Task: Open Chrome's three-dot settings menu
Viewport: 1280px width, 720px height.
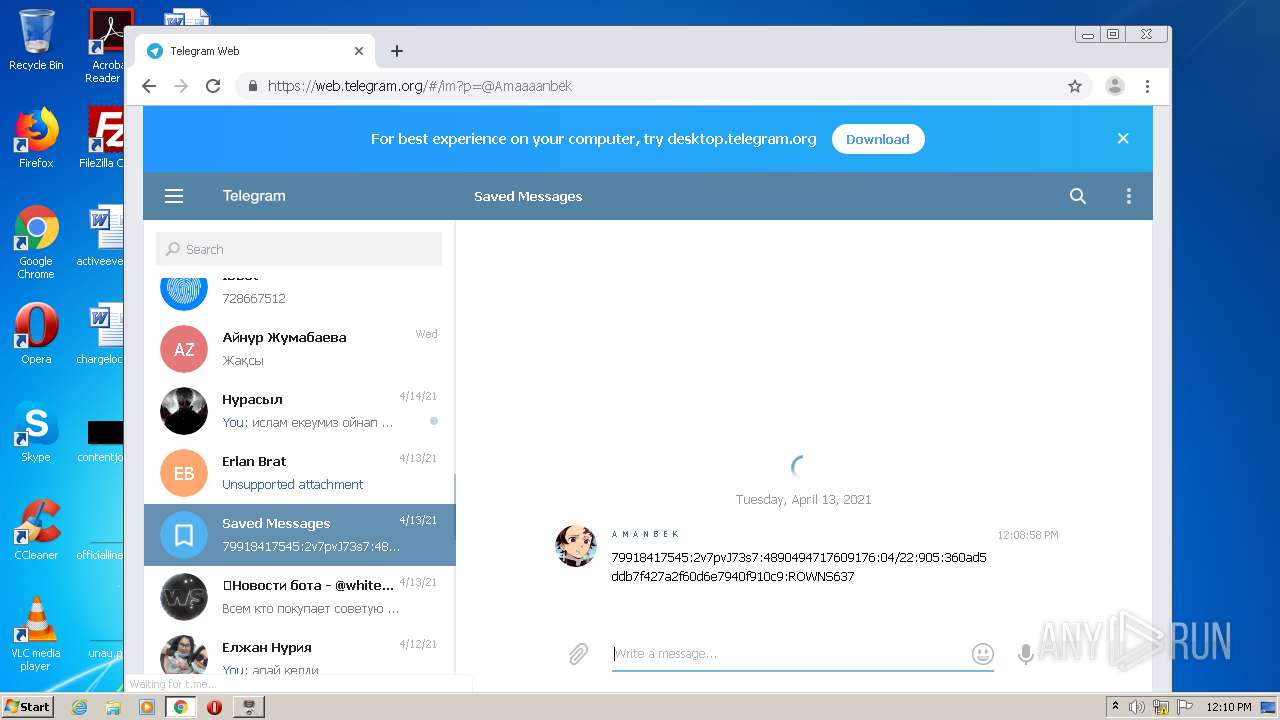Action: point(1148,86)
